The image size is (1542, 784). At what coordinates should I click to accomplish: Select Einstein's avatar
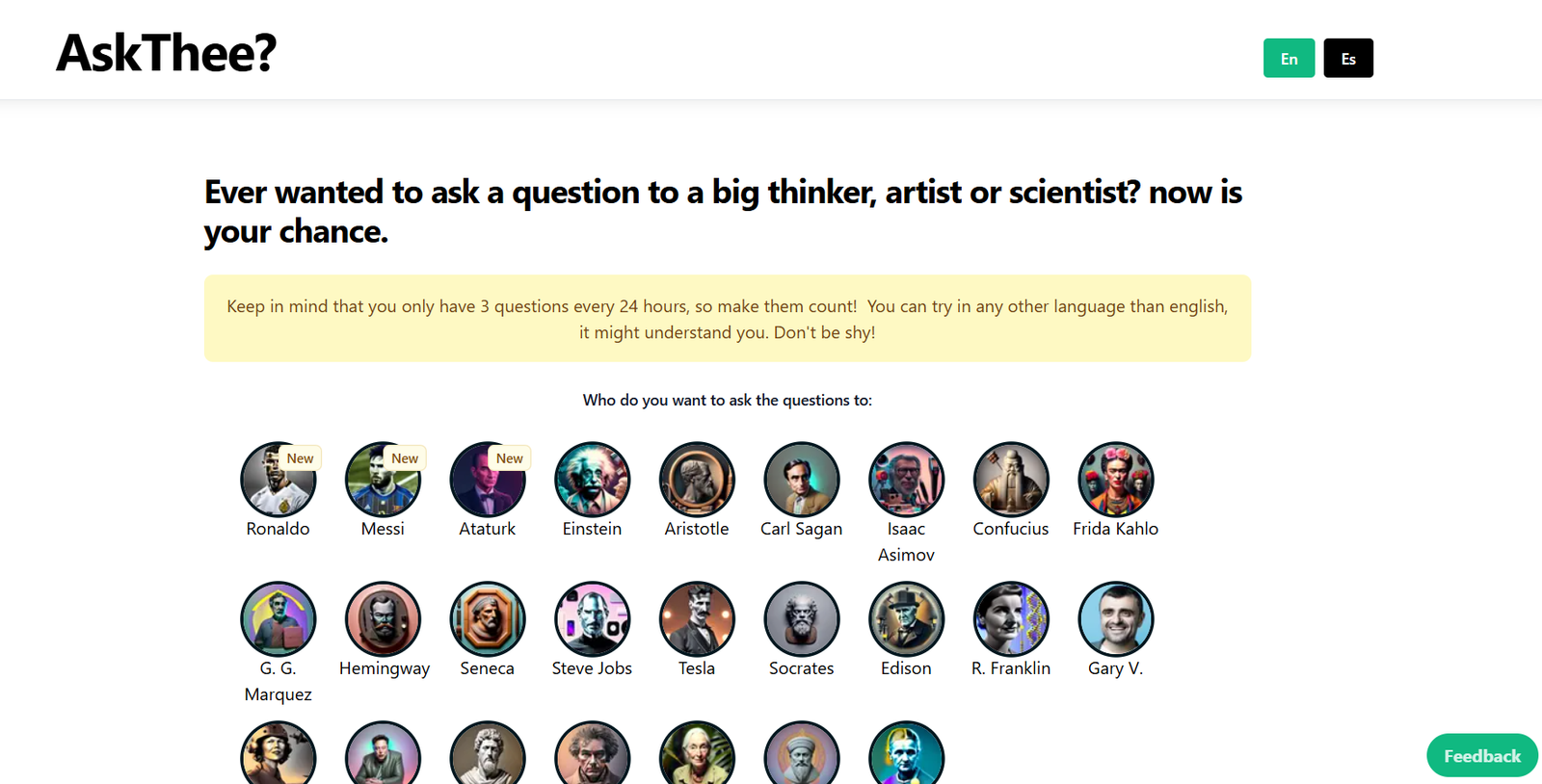(592, 480)
